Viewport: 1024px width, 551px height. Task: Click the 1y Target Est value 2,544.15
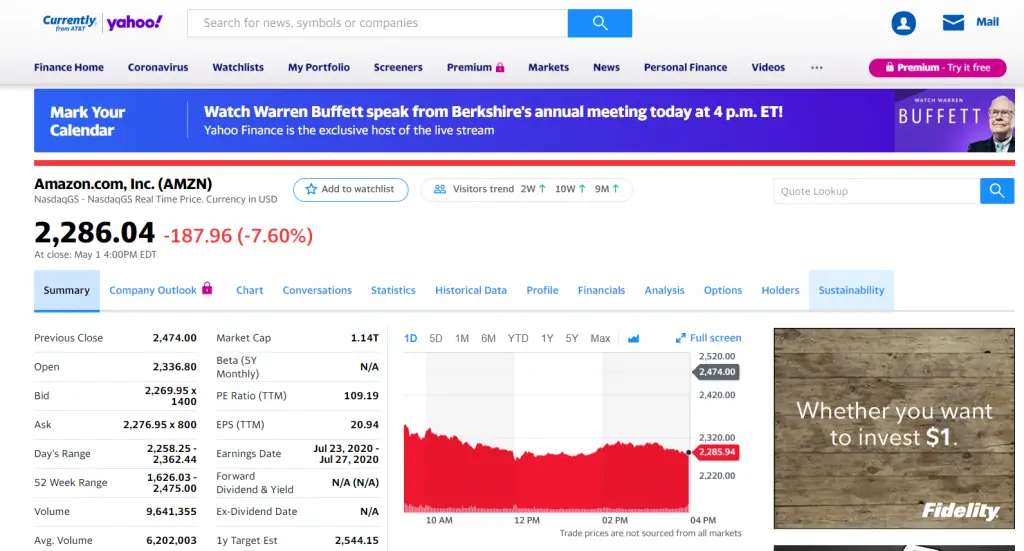pos(357,540)
